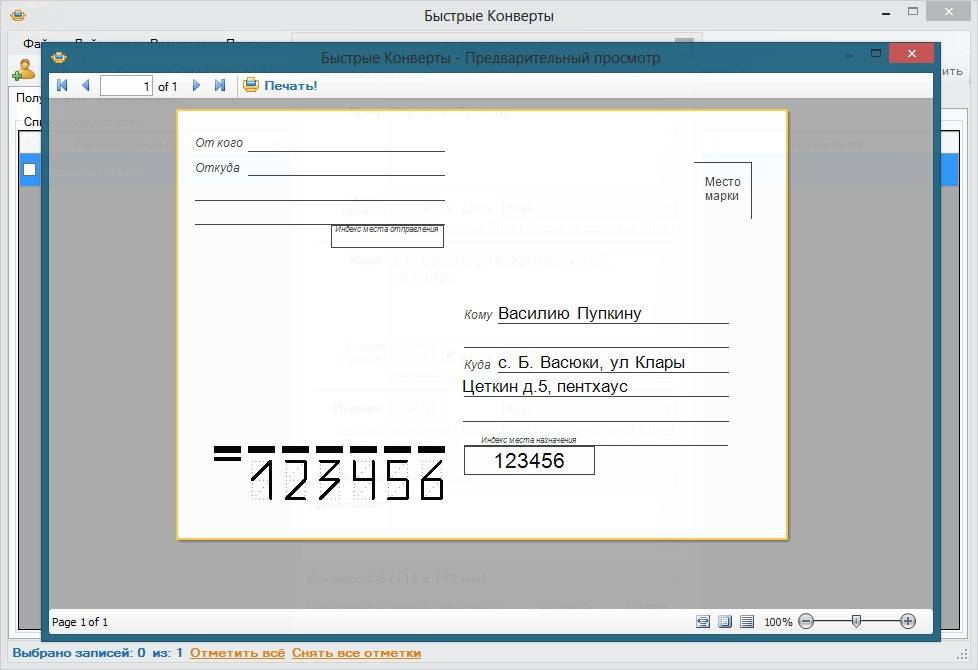Screen dimensions: 978x670
Task: Click the page number input field
Action: [126, 86]
